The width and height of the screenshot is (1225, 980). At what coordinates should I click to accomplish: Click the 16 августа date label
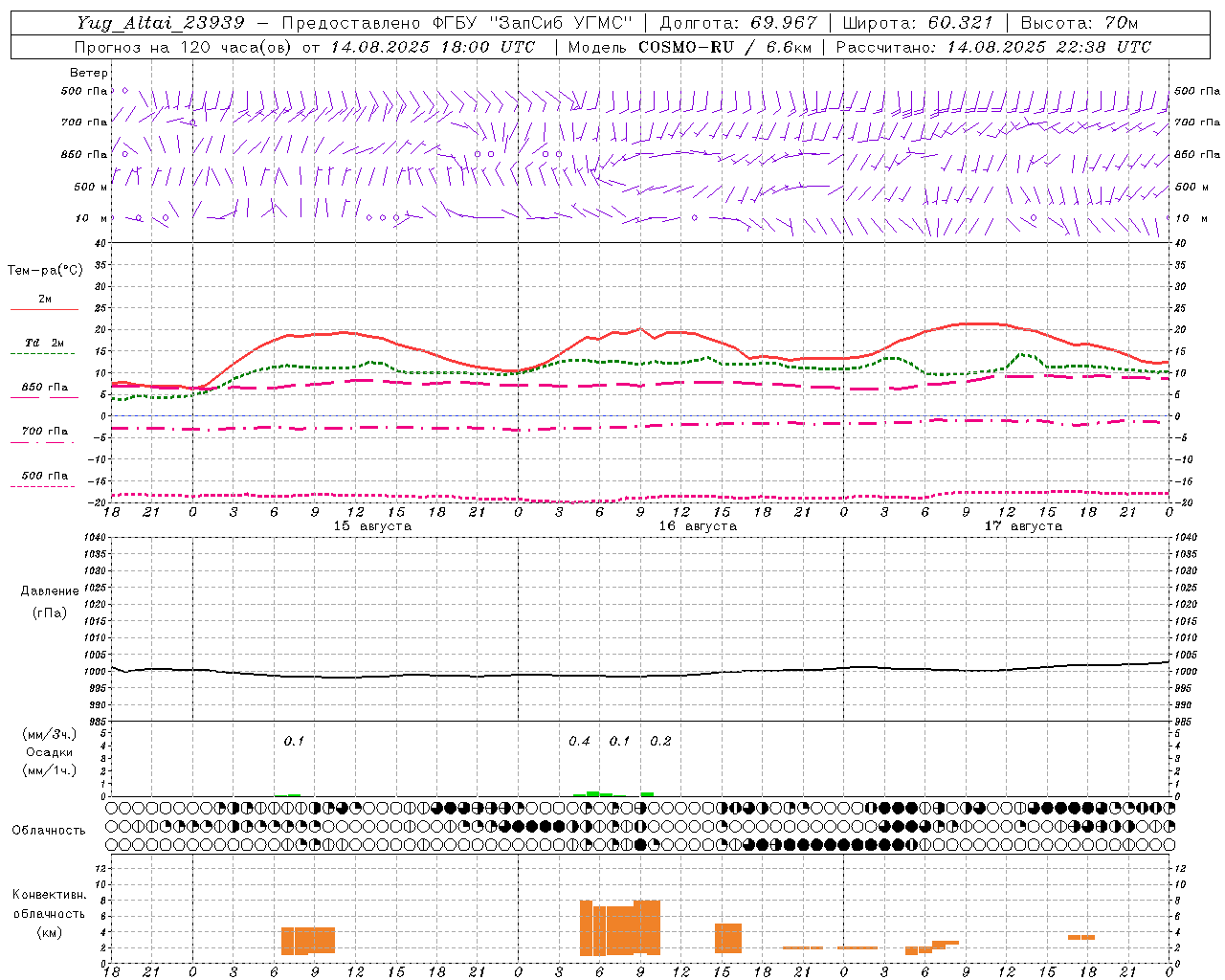pyautogui.click(x=698, y=526)
